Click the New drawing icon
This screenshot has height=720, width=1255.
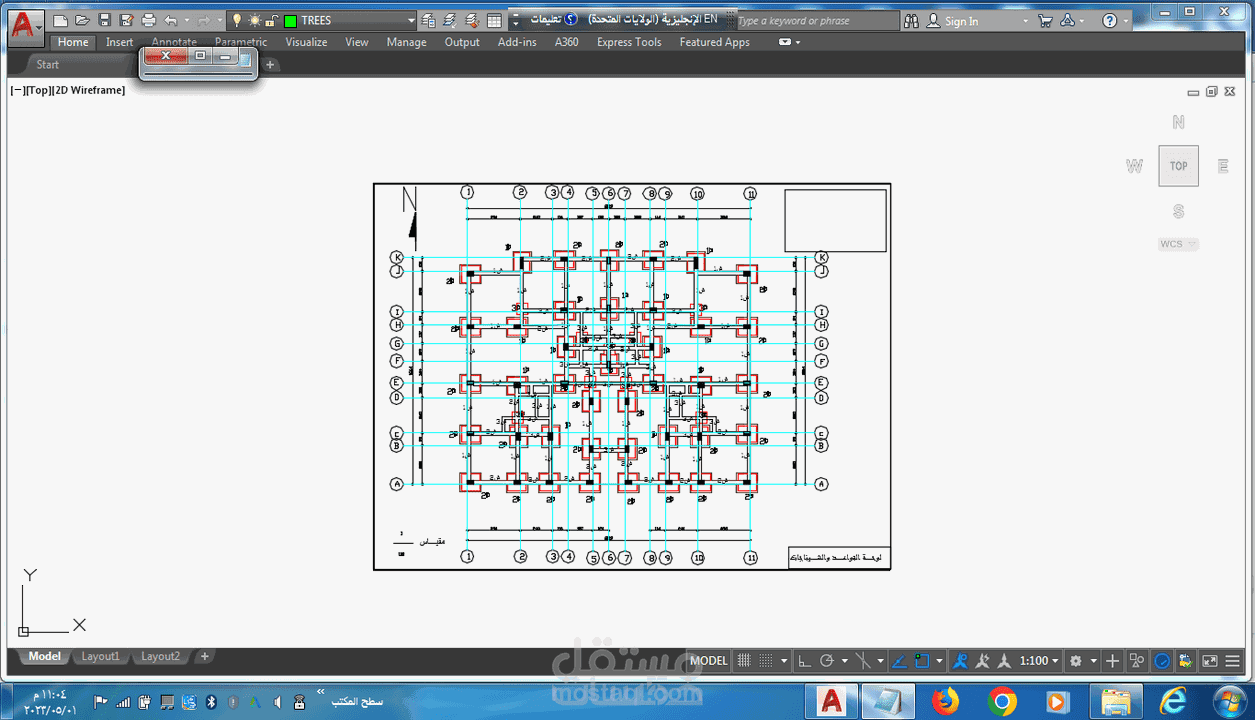tap(61, 20)
